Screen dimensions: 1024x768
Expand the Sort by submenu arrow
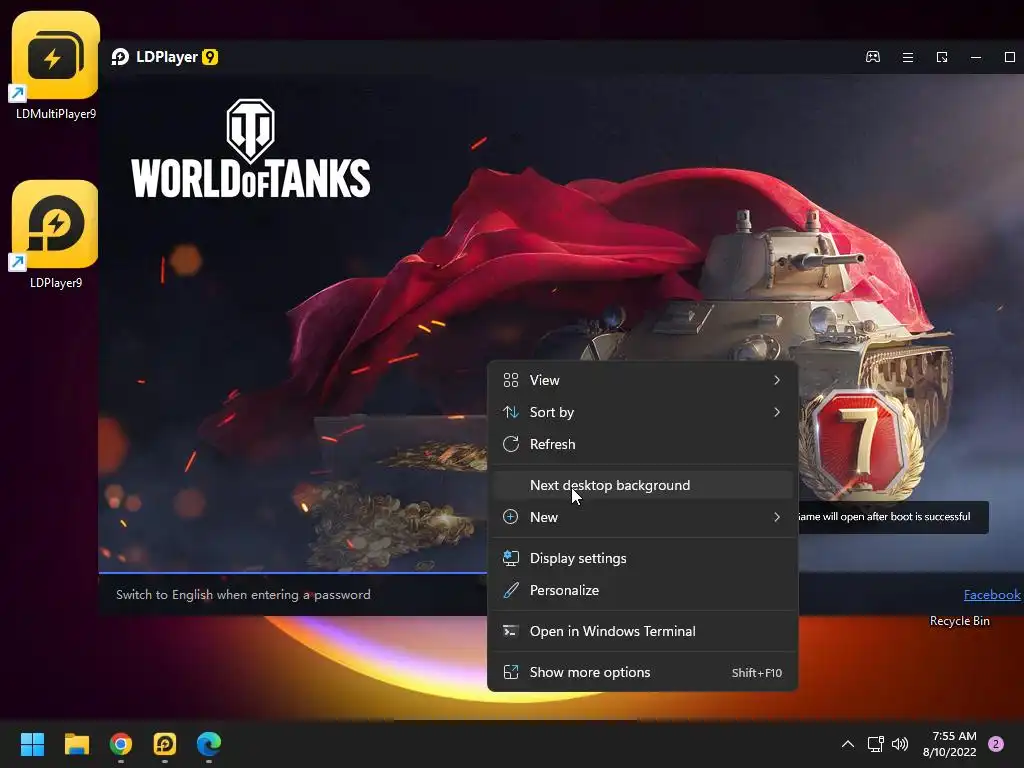pyautogui.click(x=776, y=412)
